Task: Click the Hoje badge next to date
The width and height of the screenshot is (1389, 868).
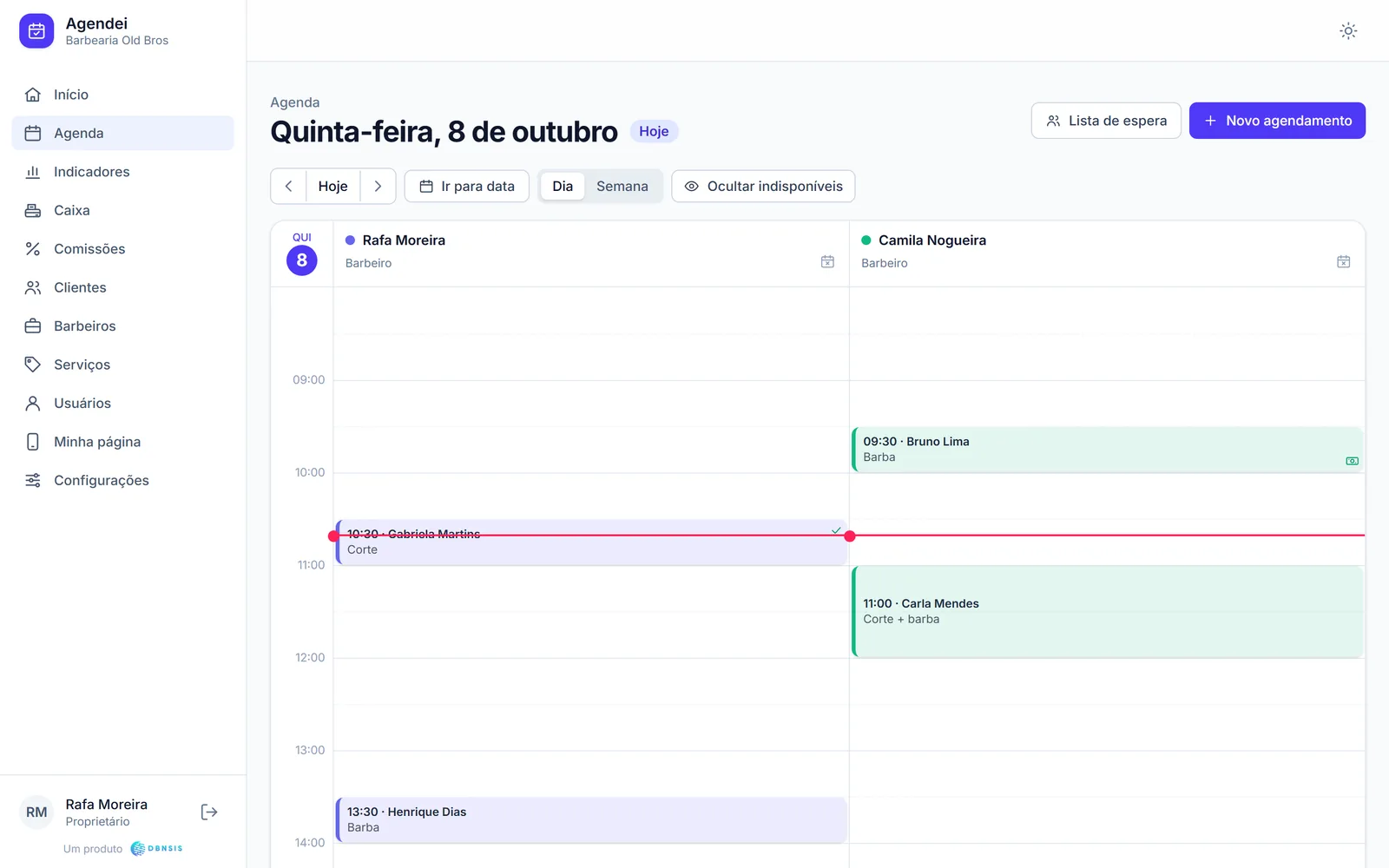Action: pos(654,131)
